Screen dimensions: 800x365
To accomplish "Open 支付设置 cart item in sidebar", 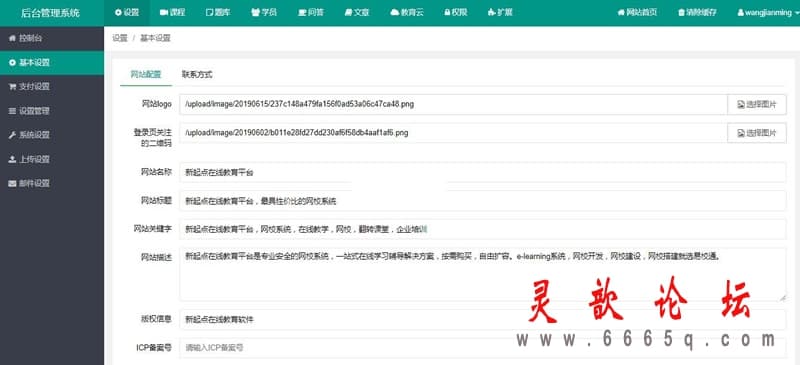I will (x=52, y=87).
